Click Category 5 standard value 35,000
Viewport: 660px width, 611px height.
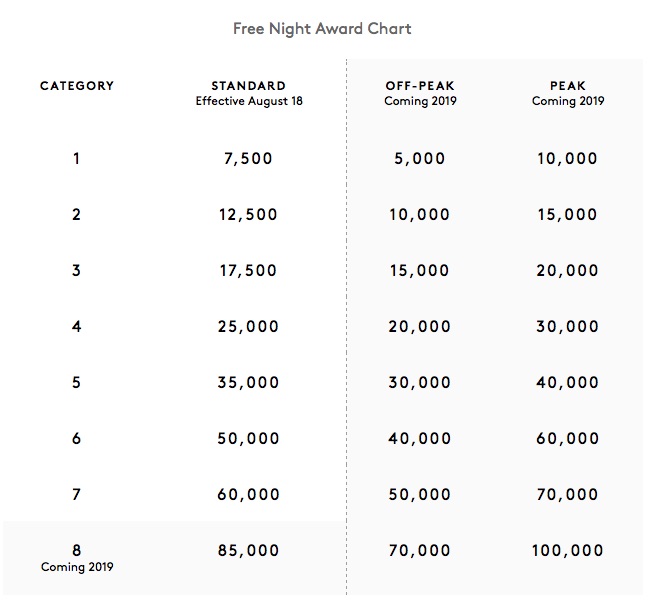248,382
